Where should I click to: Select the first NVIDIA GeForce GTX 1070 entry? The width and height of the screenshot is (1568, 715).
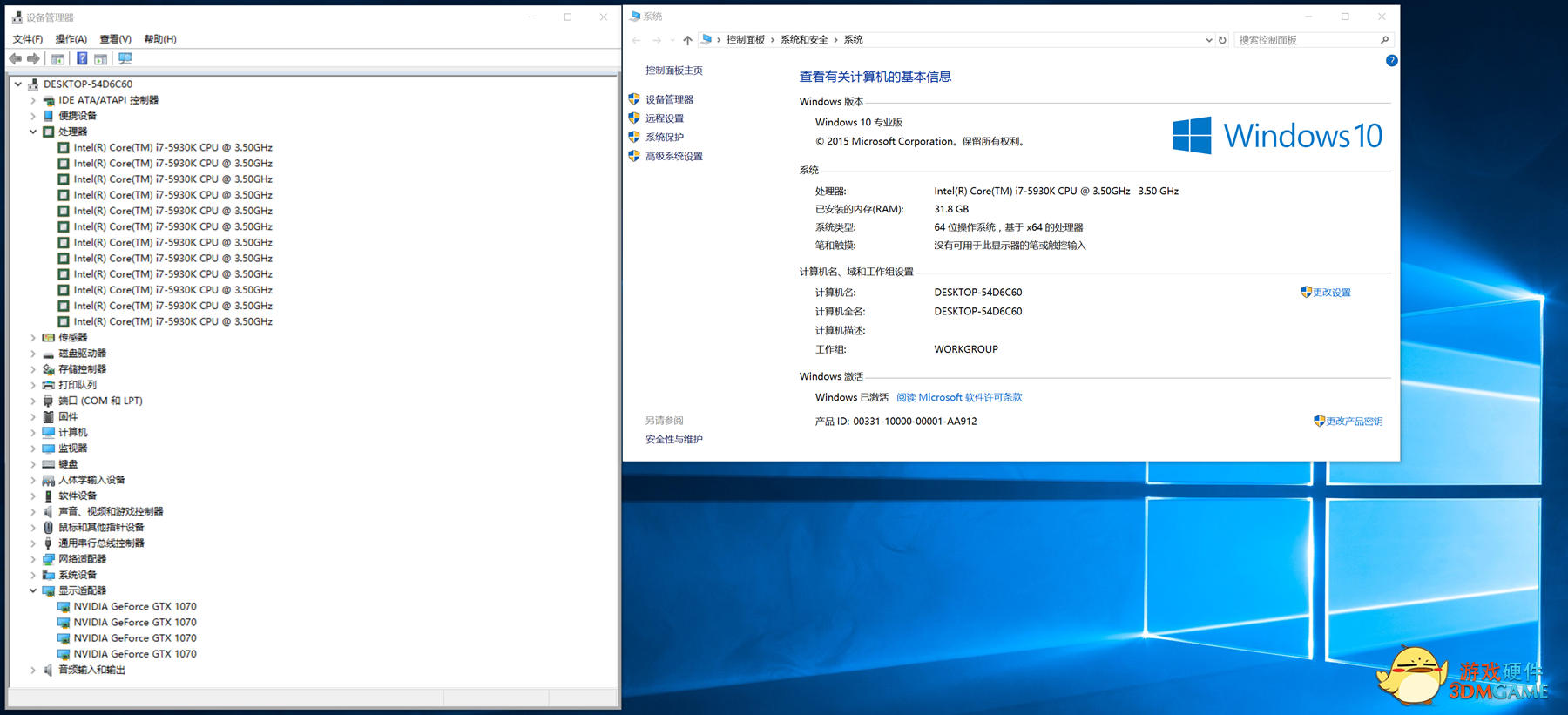(135, 607)
